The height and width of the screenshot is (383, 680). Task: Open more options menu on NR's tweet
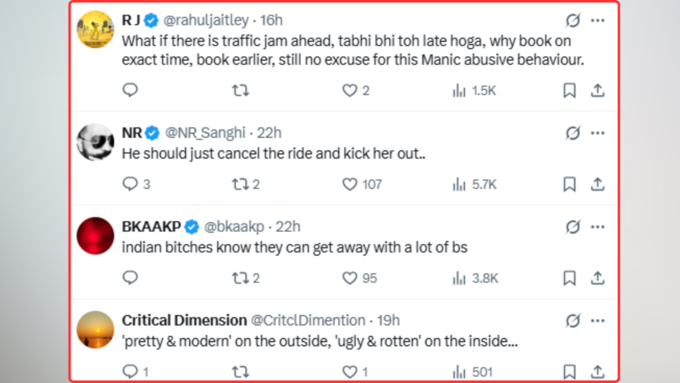pos(598,133)
